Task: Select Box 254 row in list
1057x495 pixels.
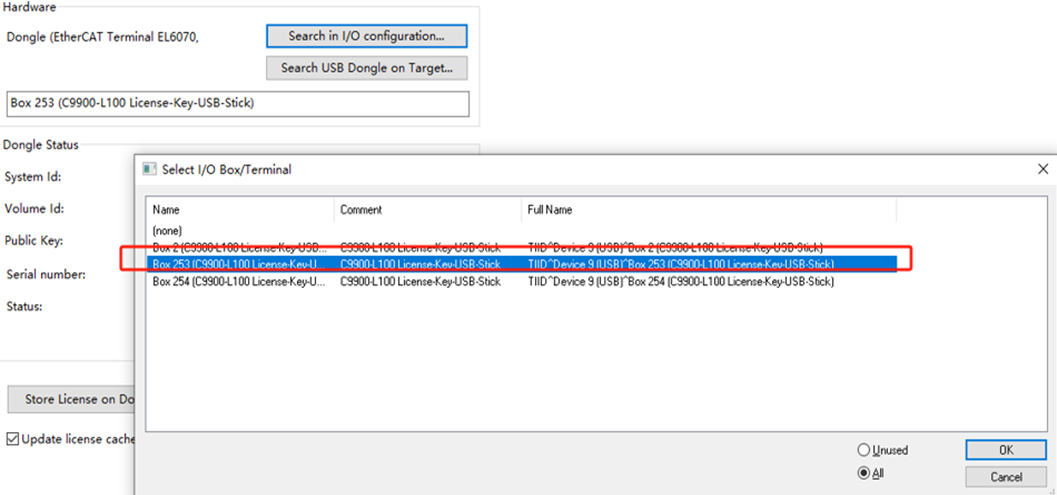Action: point(521,281)
